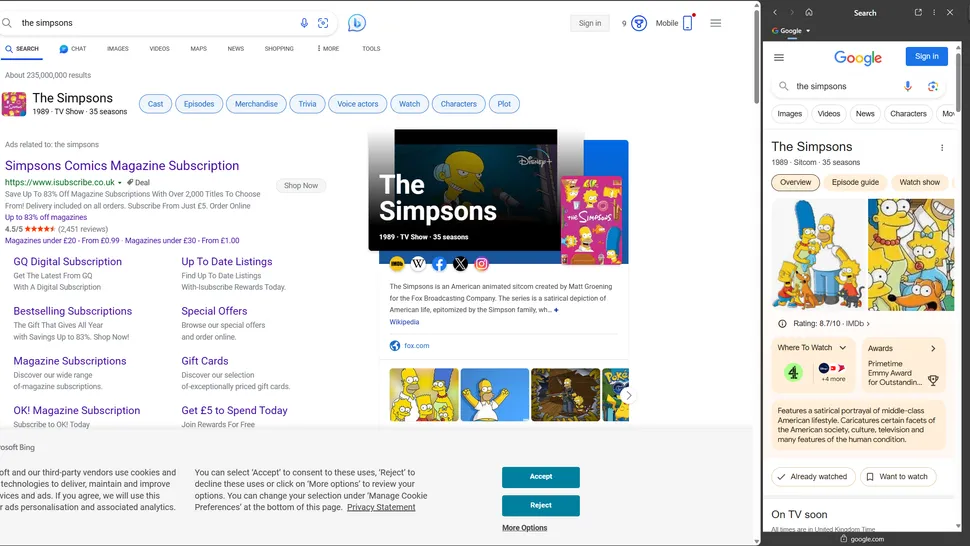
Task: Reject the Bing cookies
Action: click(x=541, y=505)
